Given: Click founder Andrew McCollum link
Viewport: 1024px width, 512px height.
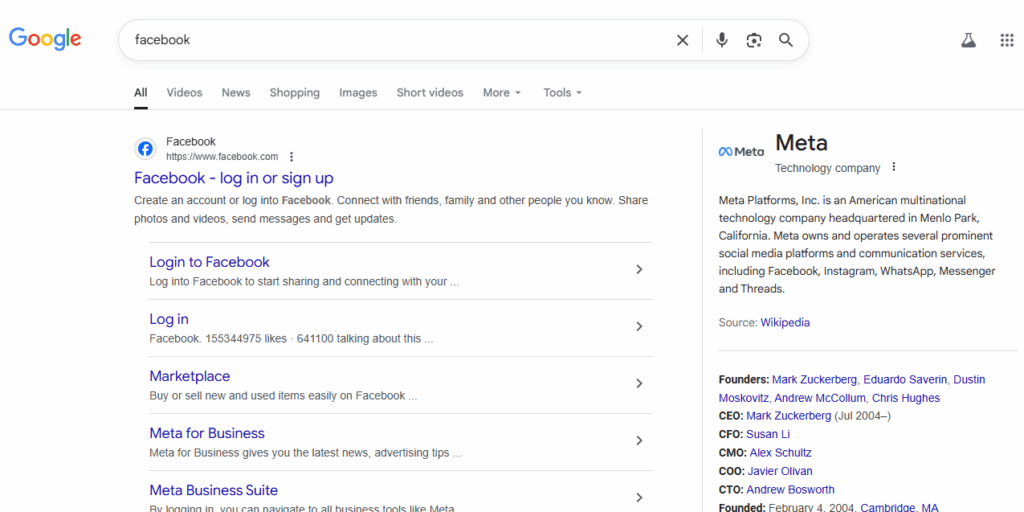Looking at the screenshot, I should point(821,398).
